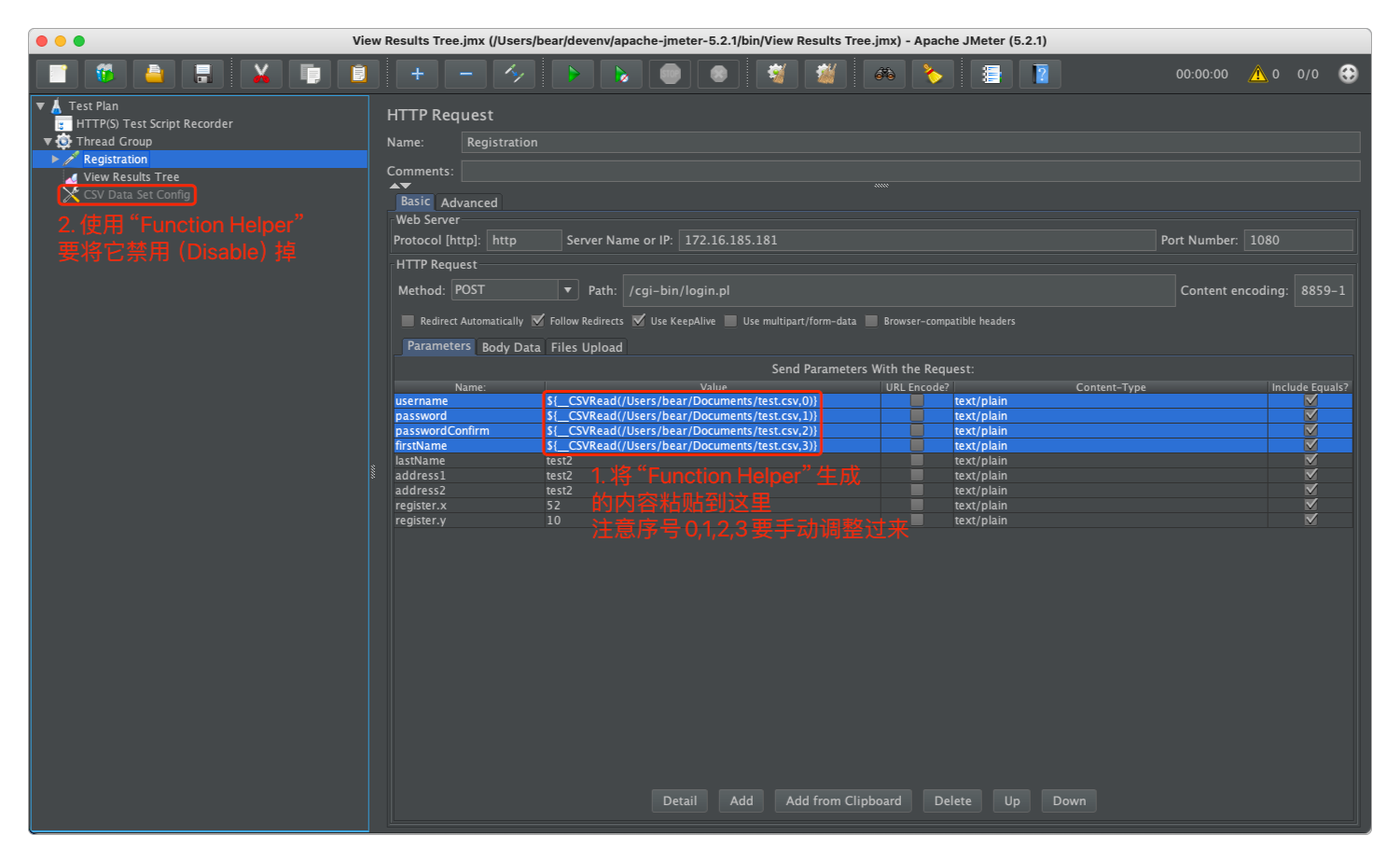The width and height of the screenshot is (1400, 863).
Task: Click the Thread Group gear icon
Action: 63,141
